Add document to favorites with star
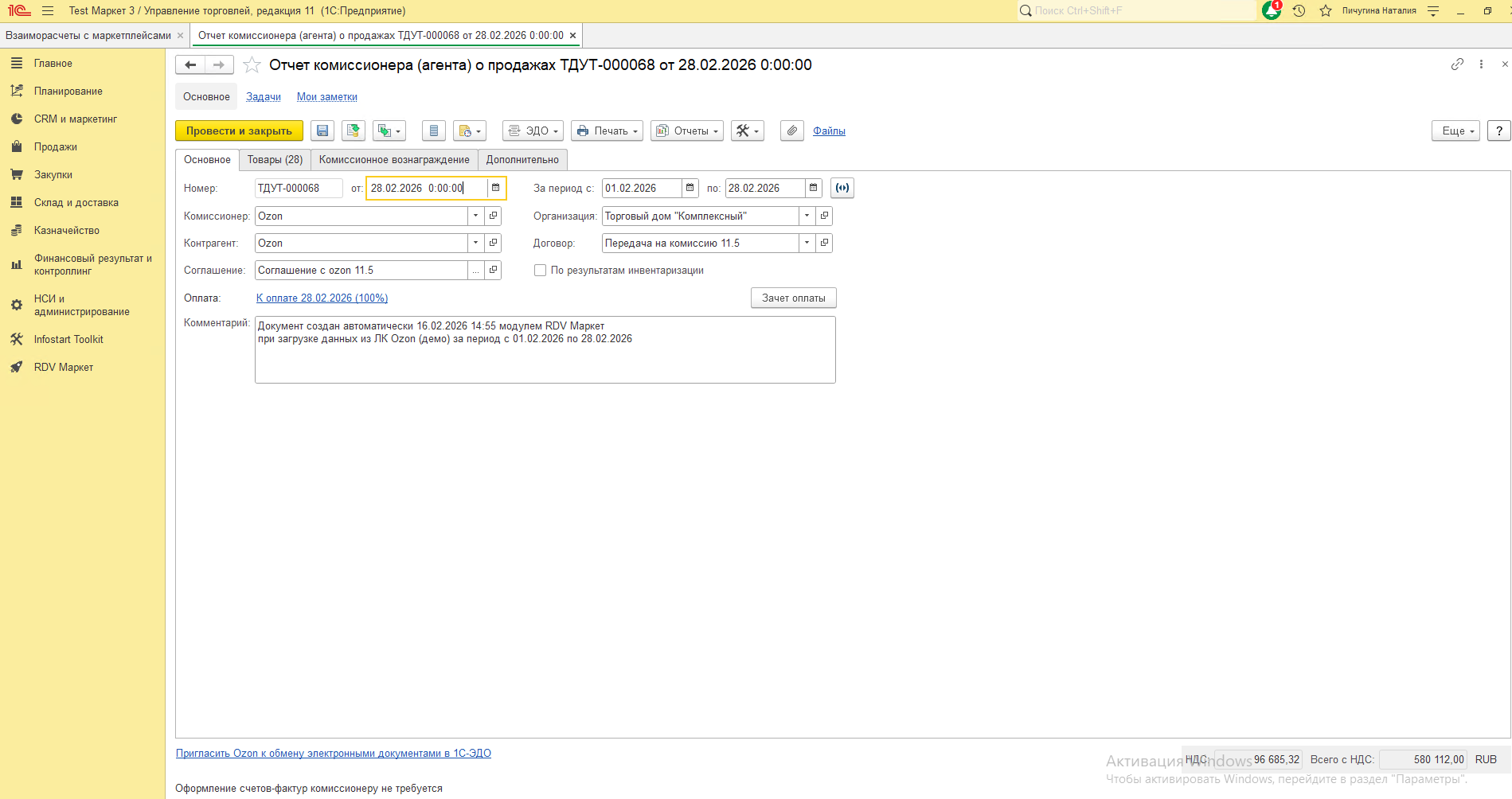 pyautogui.click(x=252, y=65)
